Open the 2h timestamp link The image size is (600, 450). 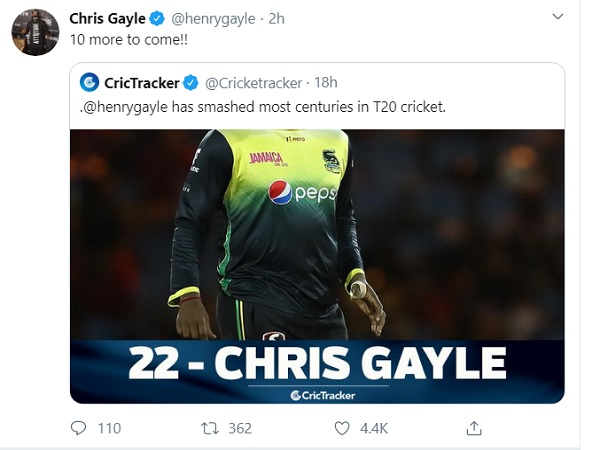[276, 19]
